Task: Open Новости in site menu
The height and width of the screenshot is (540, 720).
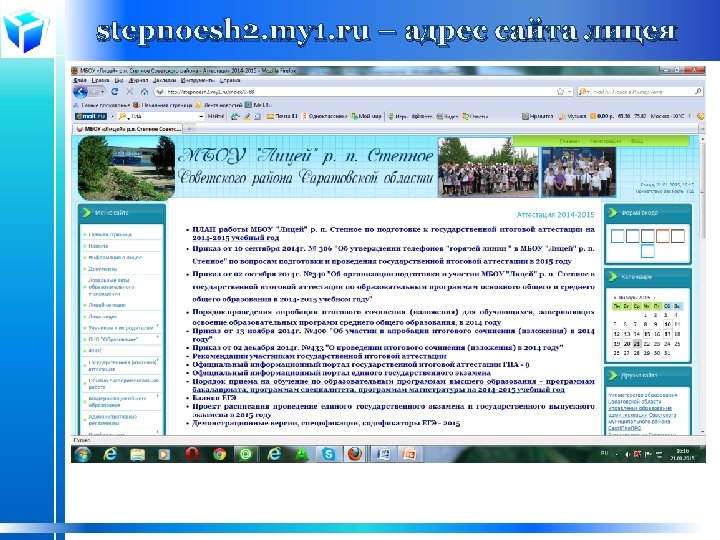Action: pyautogui.click(x=98, y=246)
